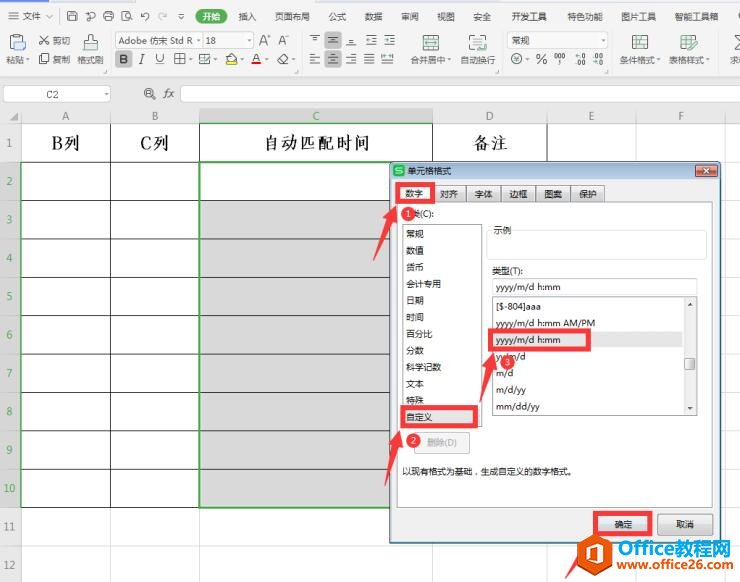Click the Wrap Text (自动换行) icon
The height and width of the screenshot is (582, 740).
click(478, 43)
